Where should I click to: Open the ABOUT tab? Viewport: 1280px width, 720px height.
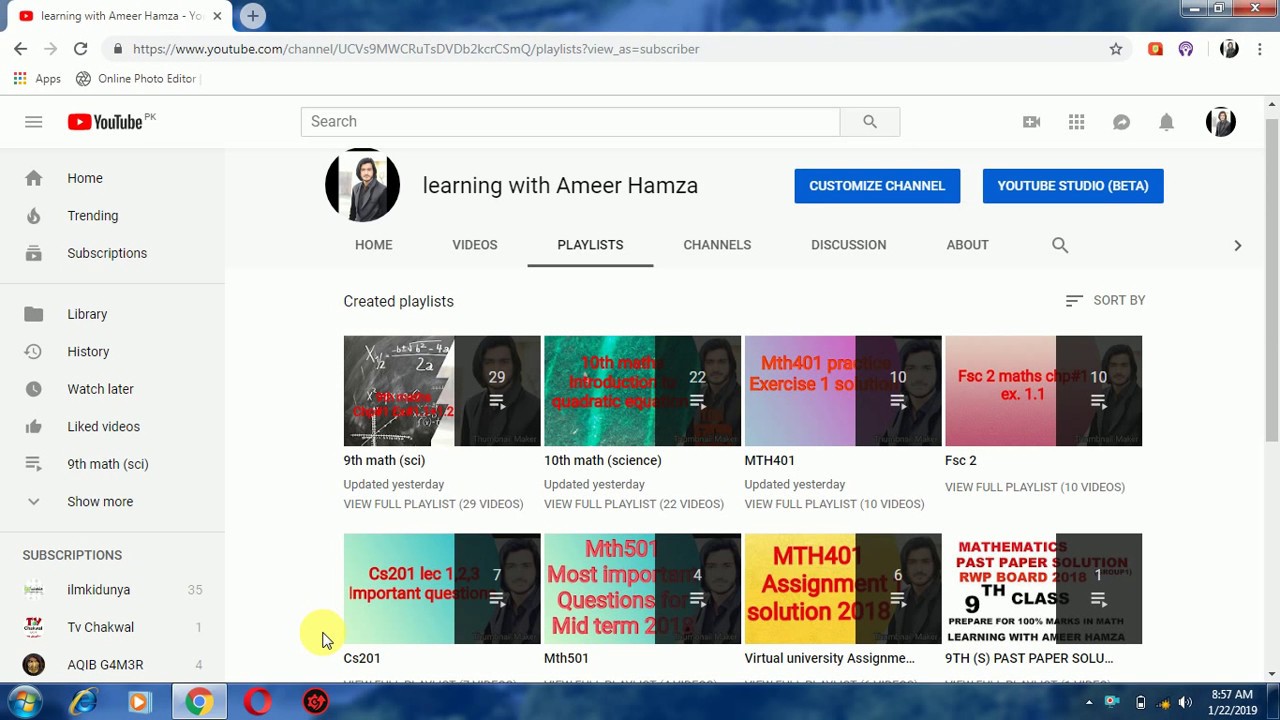click(x=967, y=245)
